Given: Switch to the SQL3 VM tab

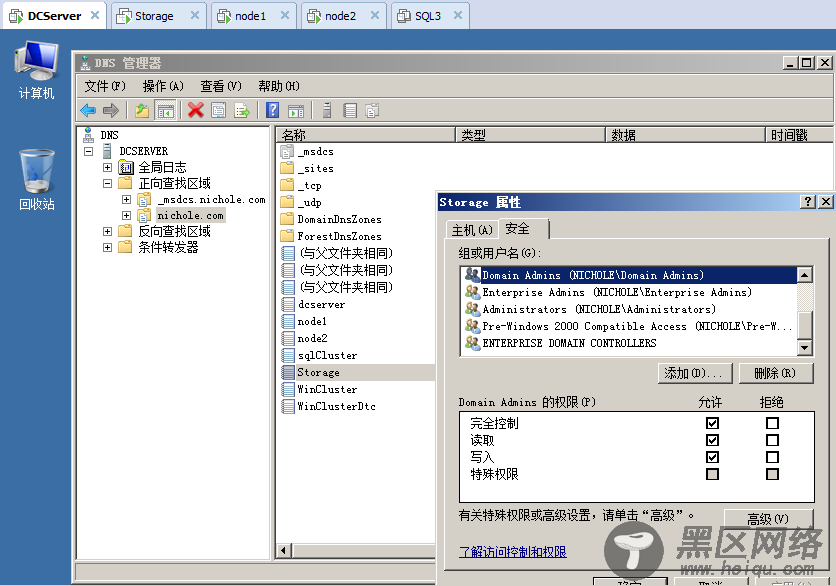Looking at the screenshot, I should pyautogui.click(x=430, y=16).
